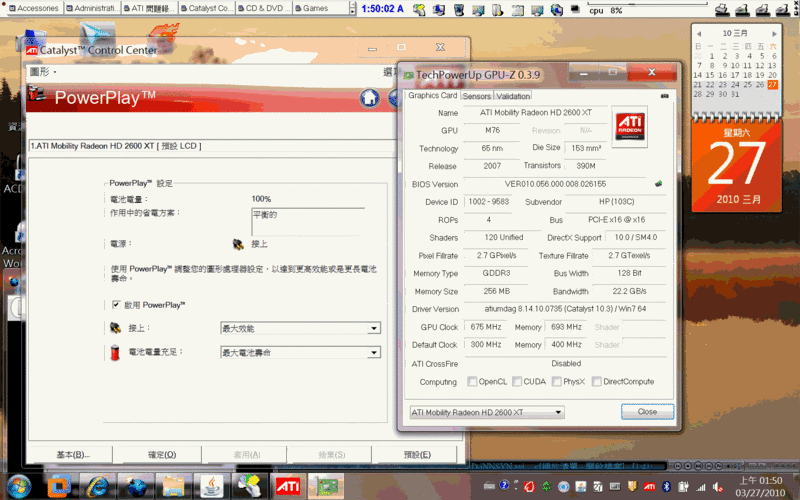Click the Java coffee cup taskbar icon

[212, 485]
